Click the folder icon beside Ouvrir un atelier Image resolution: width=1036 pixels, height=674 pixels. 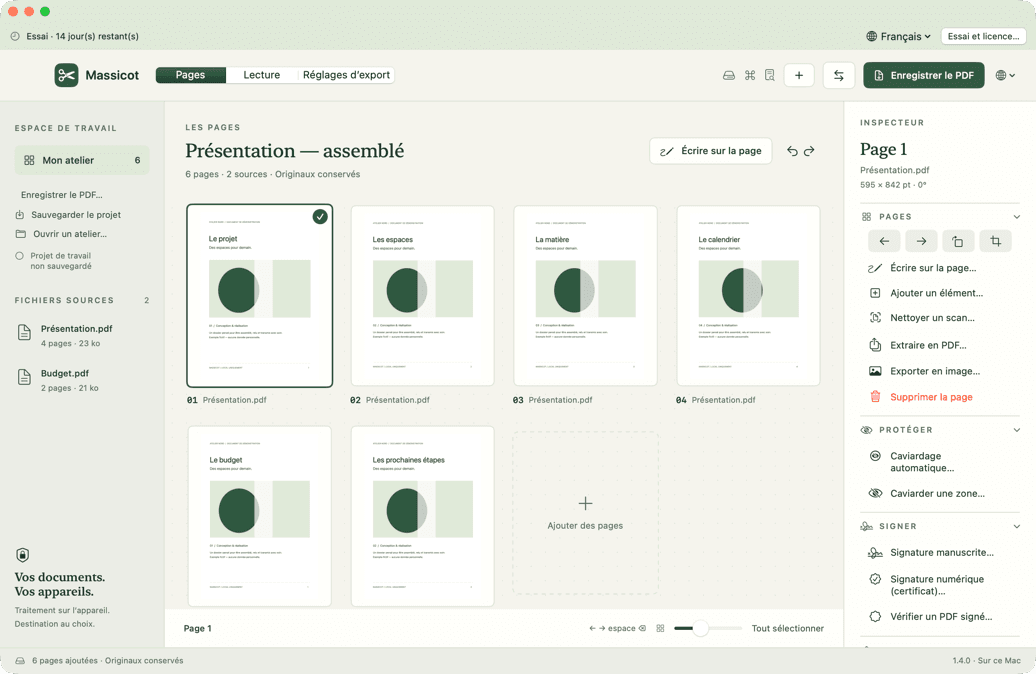(x=20, y=234)
